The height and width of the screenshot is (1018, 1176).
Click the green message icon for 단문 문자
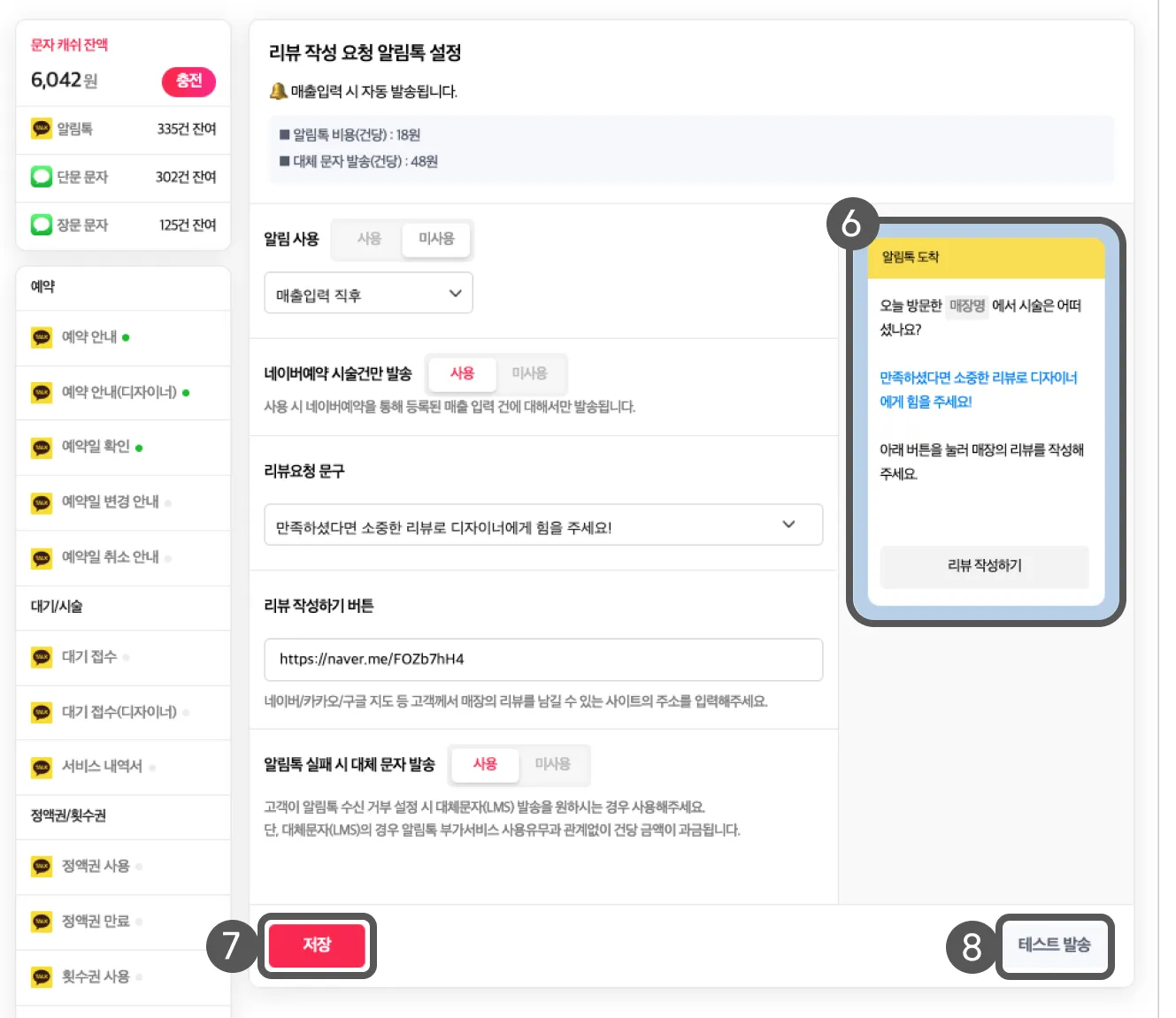42,176
